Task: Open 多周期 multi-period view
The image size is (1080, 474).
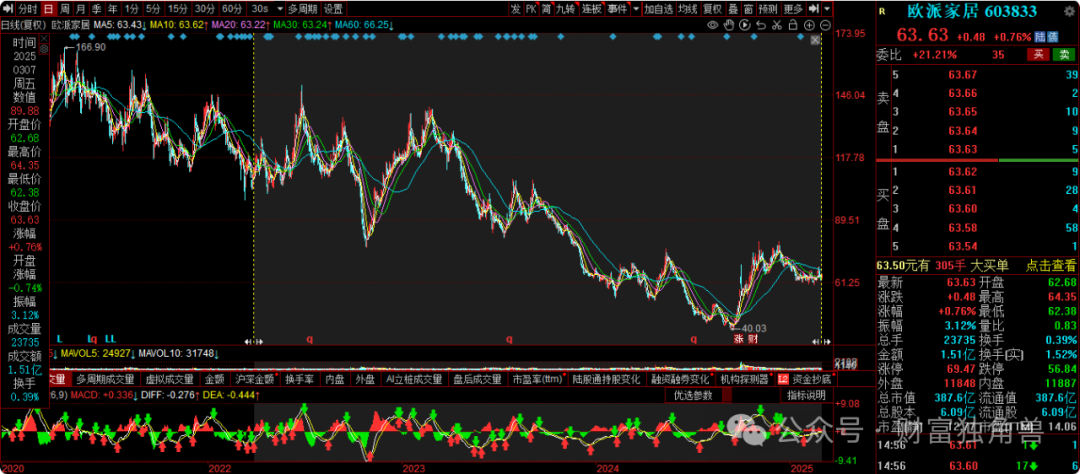Action: click(303, 9)
